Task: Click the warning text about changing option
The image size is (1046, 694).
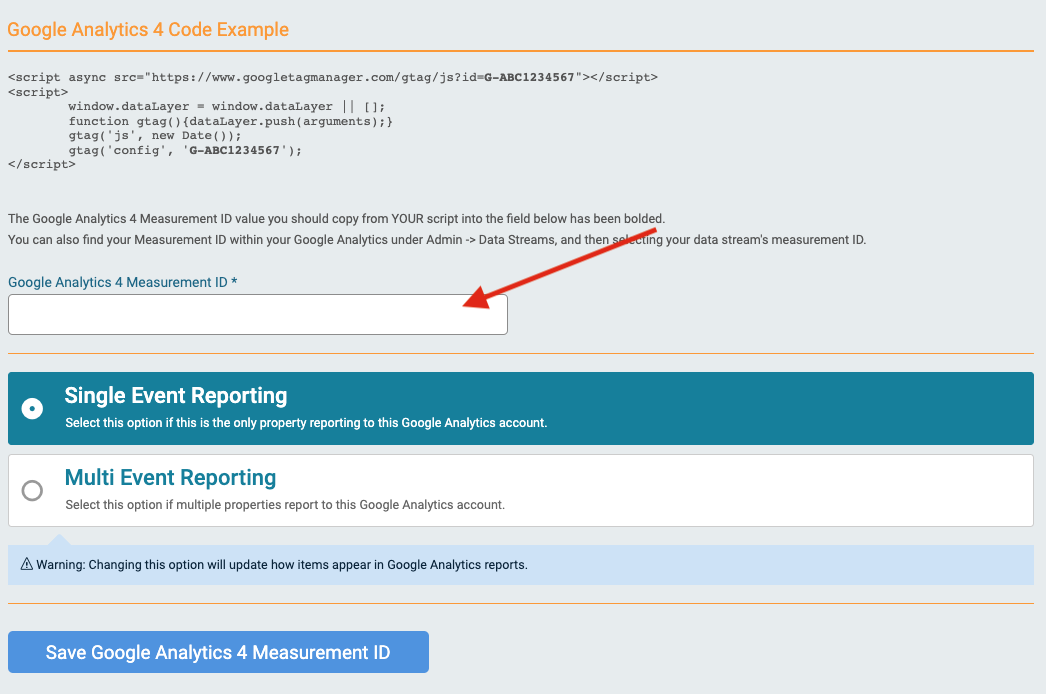Action: pos(282,565)
